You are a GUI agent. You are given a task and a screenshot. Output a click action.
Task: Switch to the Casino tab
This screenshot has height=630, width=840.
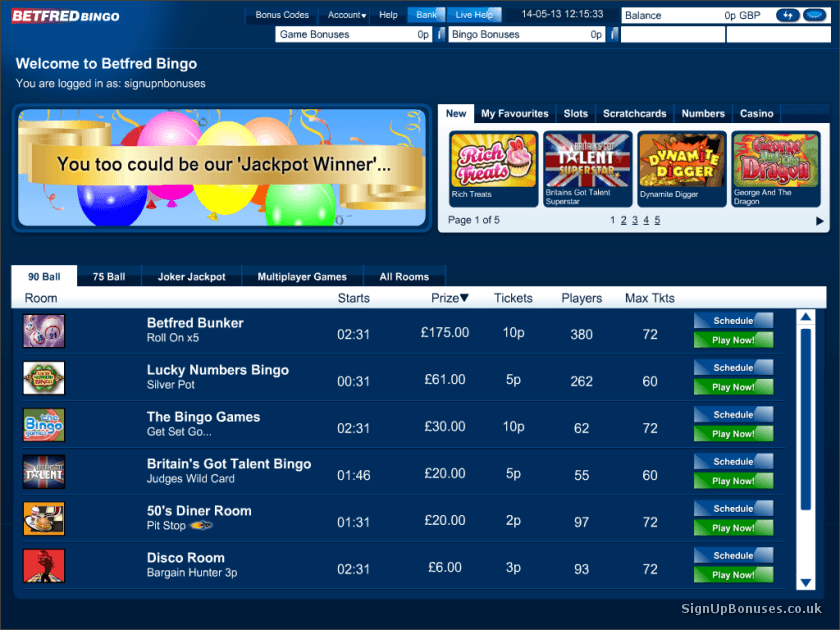click(756, 114)
